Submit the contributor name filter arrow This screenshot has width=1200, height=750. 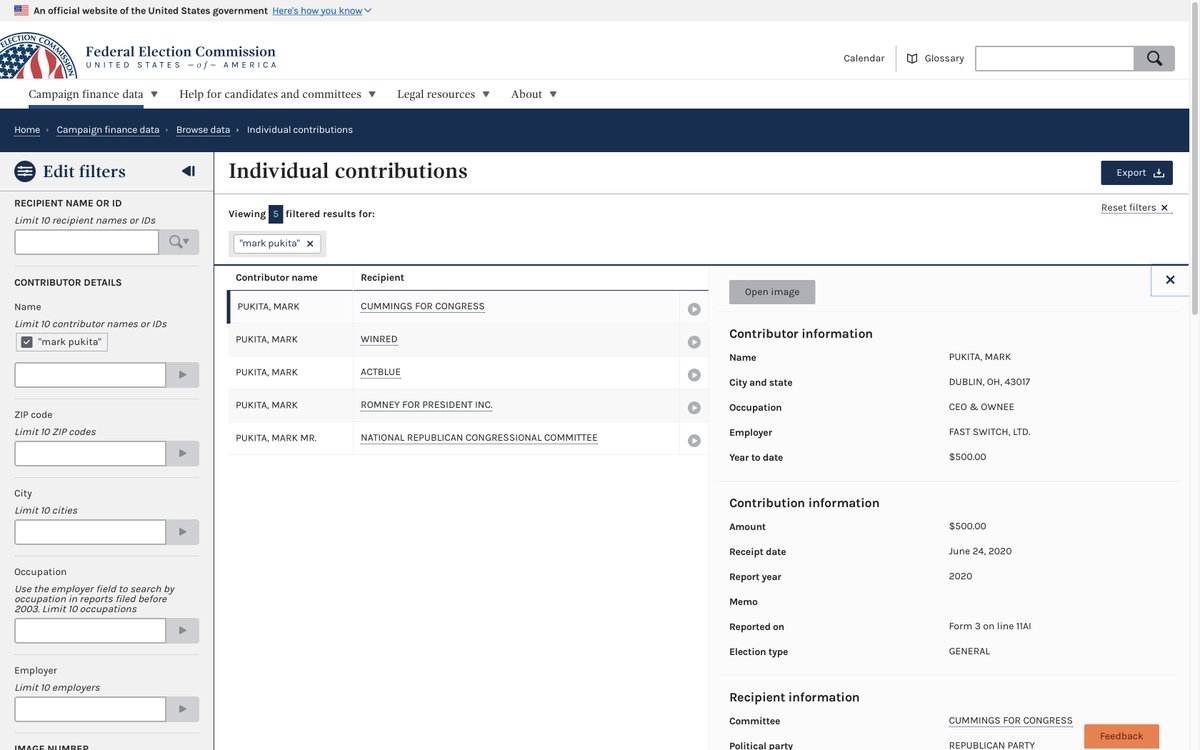182,375
